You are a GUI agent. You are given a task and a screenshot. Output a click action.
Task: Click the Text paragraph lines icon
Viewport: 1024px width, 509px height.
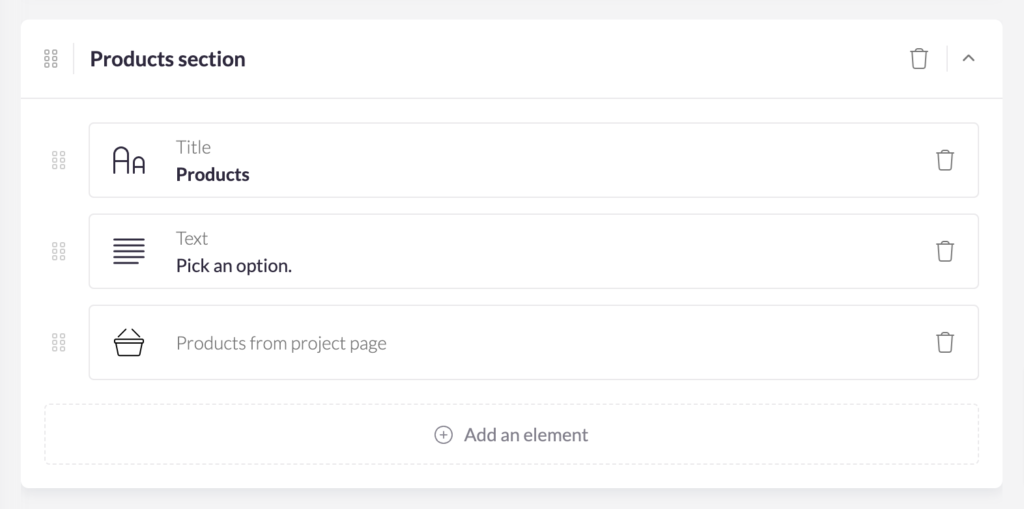pos(129,251)
